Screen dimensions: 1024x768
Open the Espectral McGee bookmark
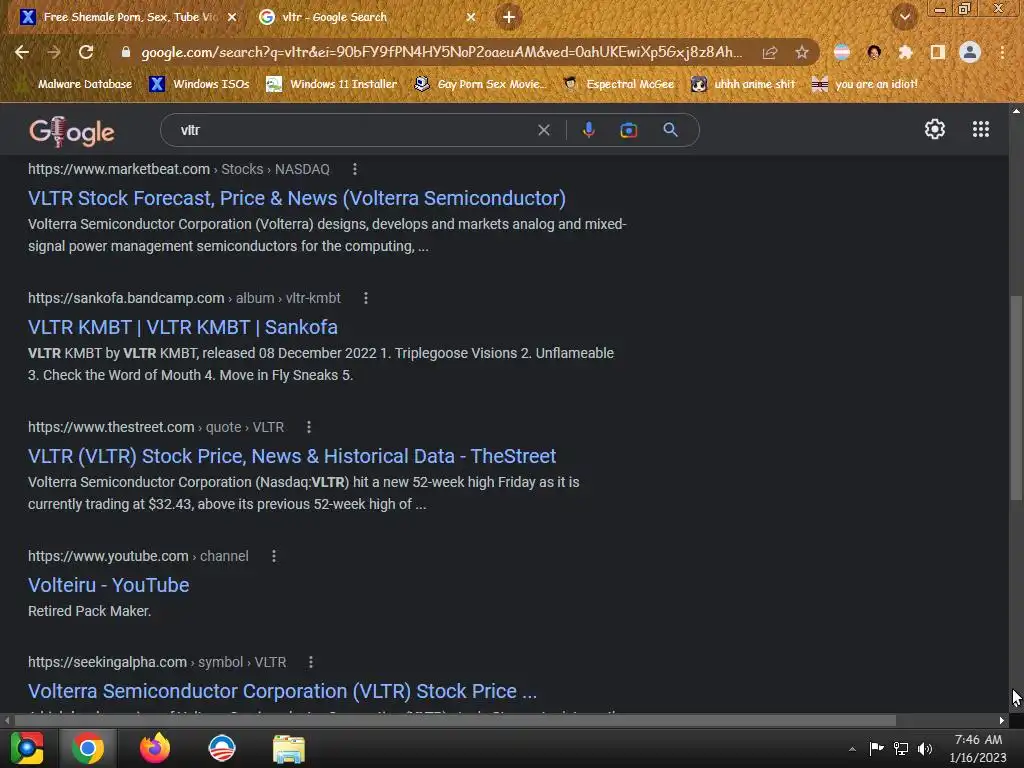point(618,84)
